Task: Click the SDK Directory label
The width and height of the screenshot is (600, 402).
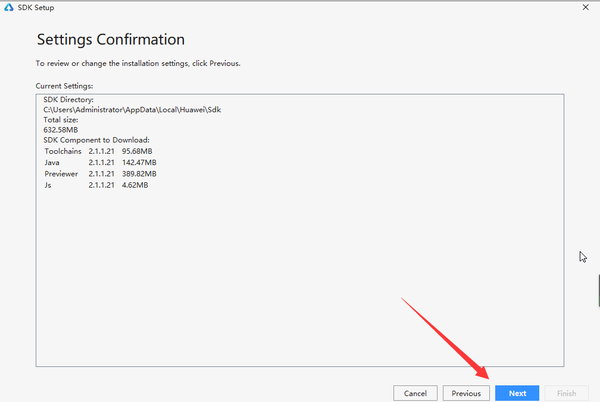Action: (x=68, y=99)
